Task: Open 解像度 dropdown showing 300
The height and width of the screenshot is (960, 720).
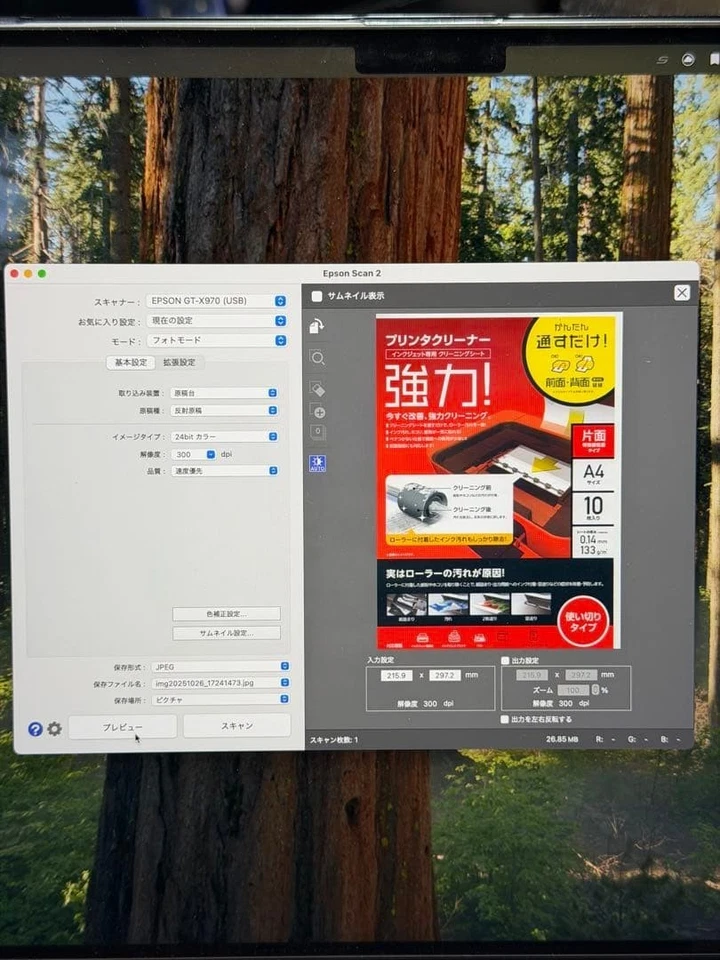Action: click(193, 454)
